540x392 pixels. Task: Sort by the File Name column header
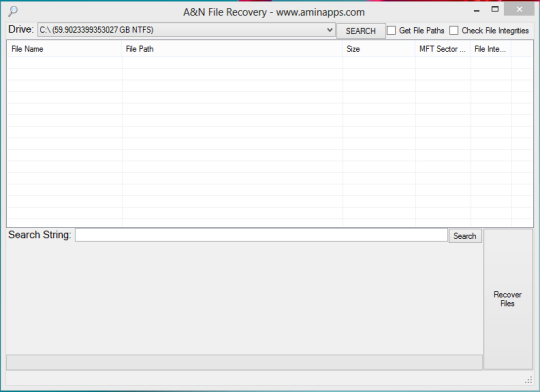click(64, 49)
